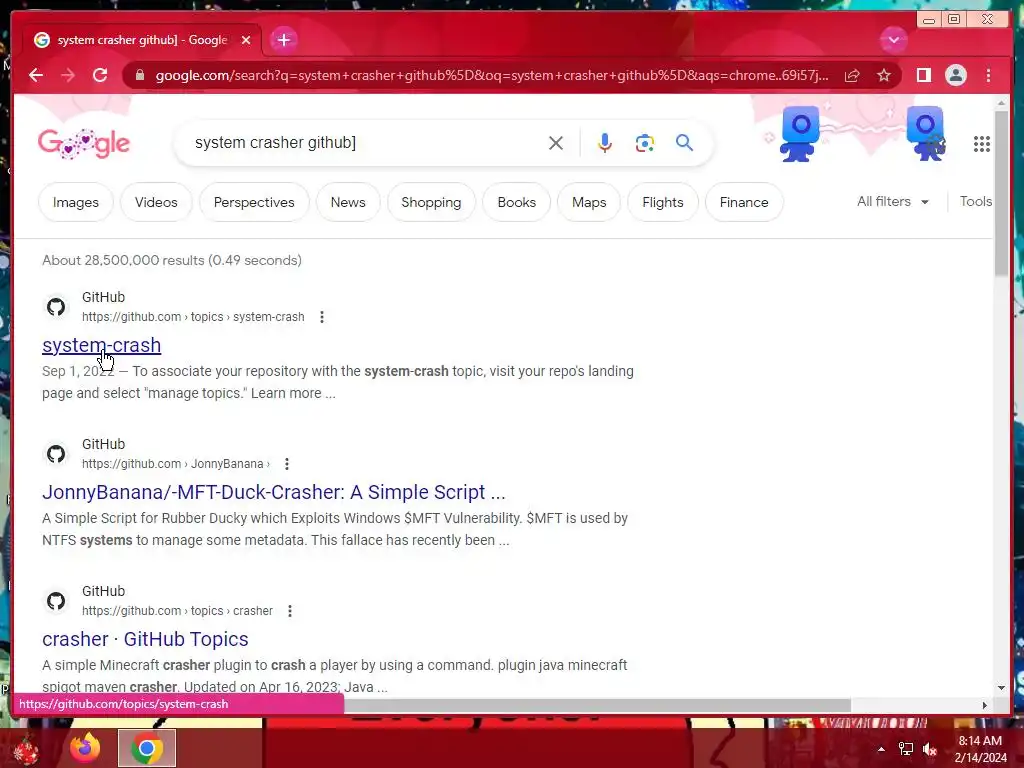Close the Google search tab
The height and width of the screenshot is (768, 1024).
click(x=246, y=40)
